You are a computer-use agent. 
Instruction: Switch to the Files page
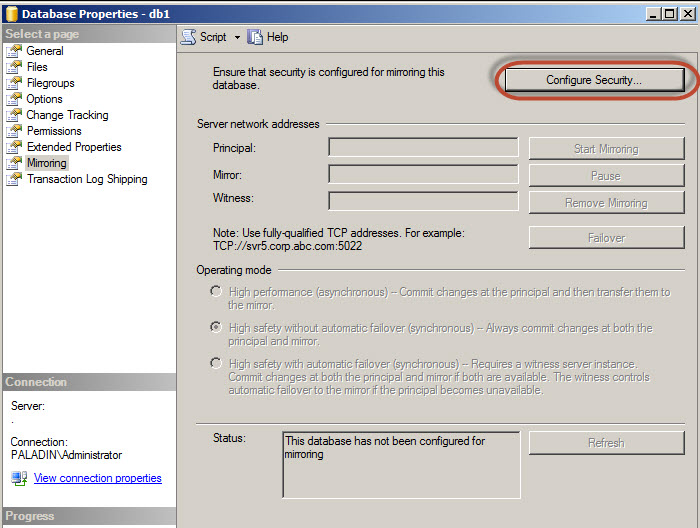pos(37,67)
